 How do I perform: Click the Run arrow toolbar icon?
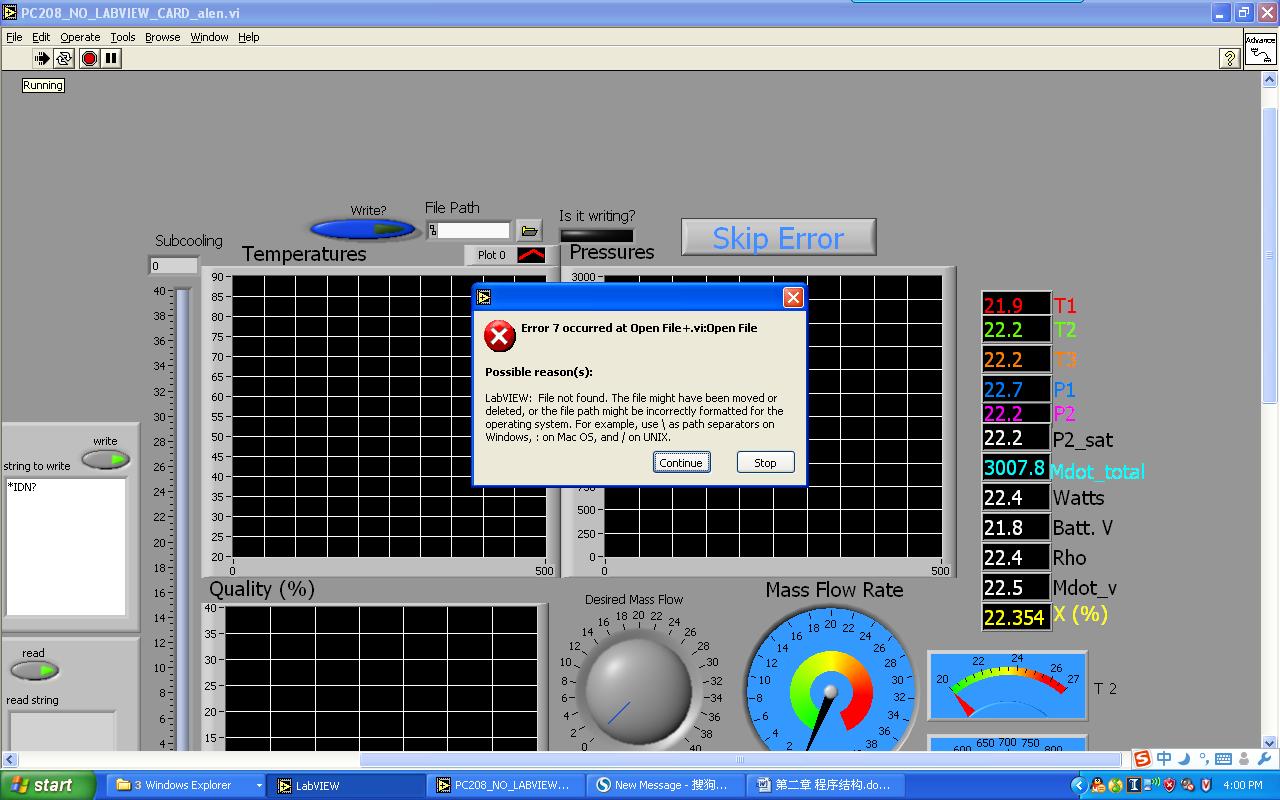pyautogui.click(x=42, y=59)
